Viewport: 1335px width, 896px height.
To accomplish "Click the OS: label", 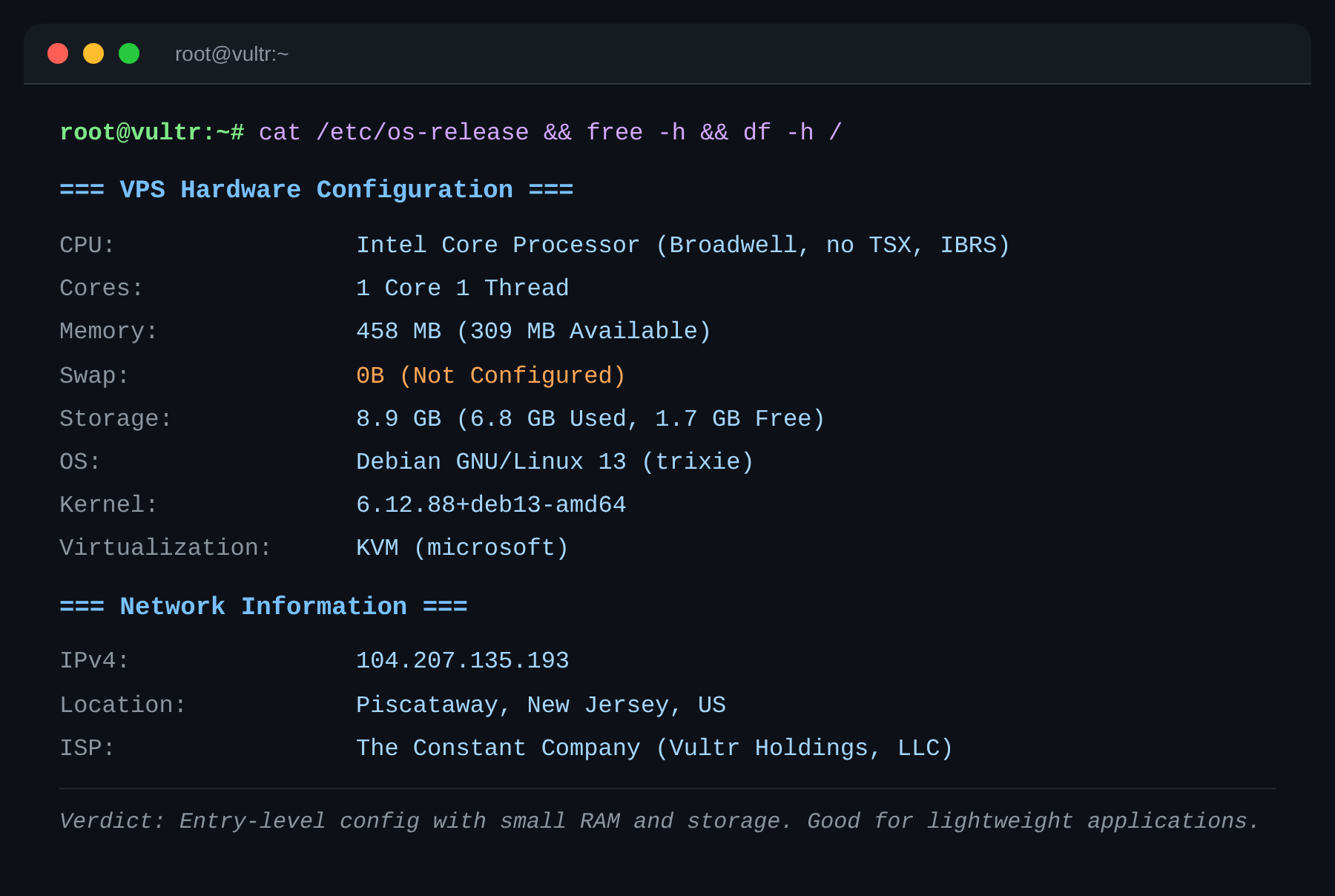I will pyautogui.click(x=80, y=461).
